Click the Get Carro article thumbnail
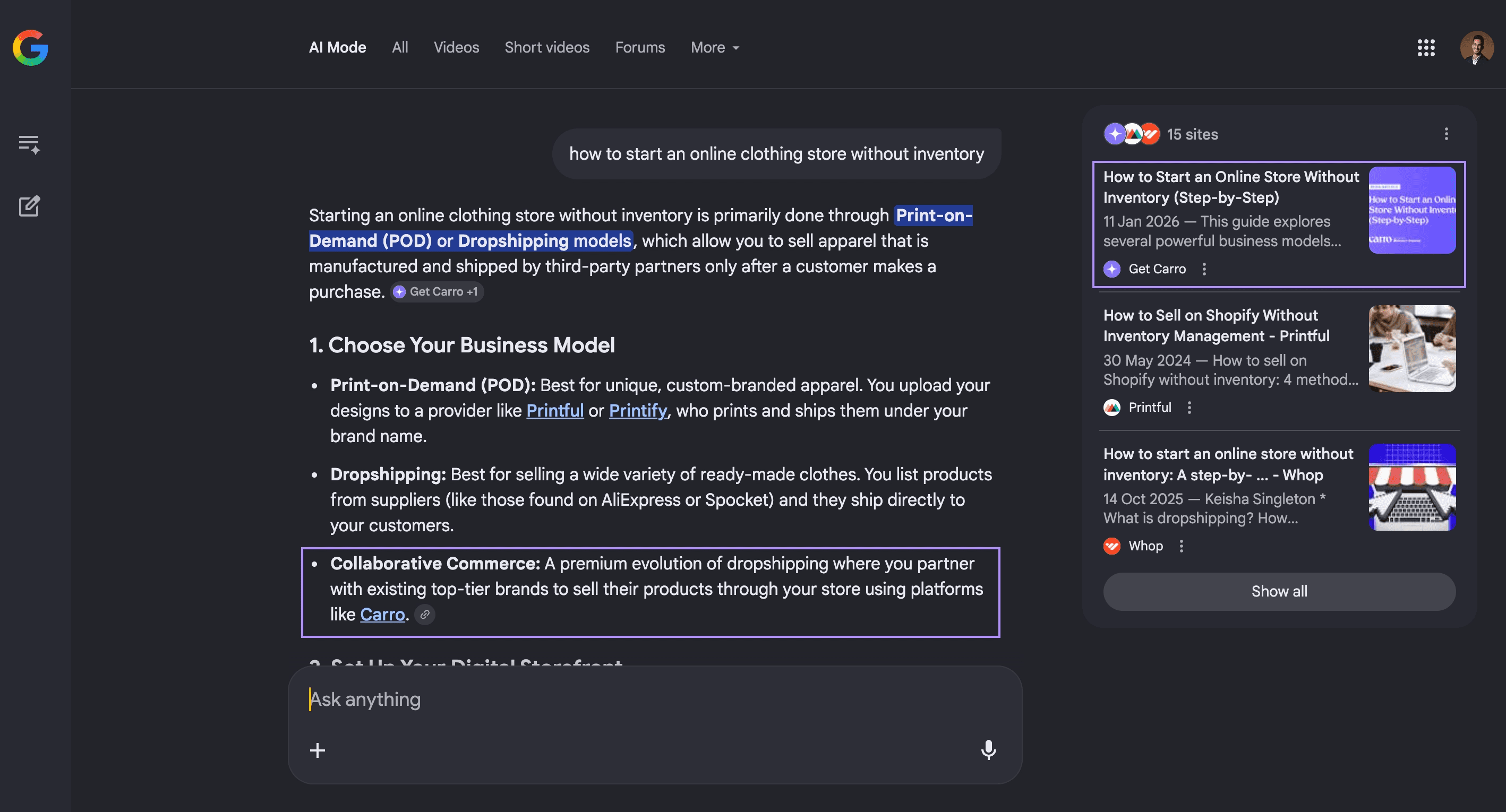 click(x=1412, y=210)
